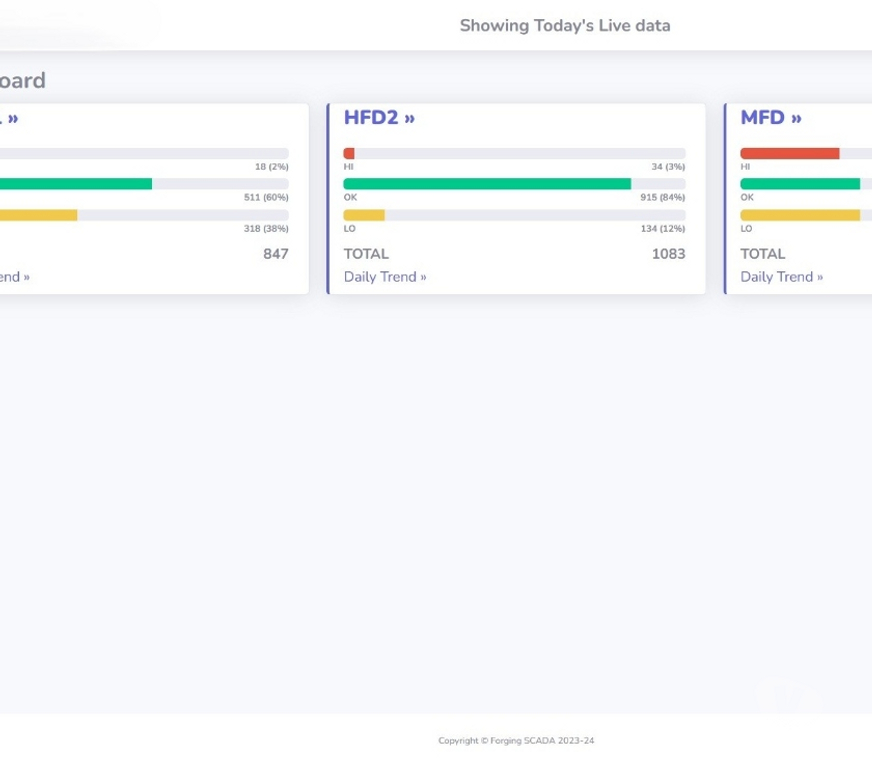Click Daily Trend » link in HFD2 card
872x768 pixels.
point(385,277)
